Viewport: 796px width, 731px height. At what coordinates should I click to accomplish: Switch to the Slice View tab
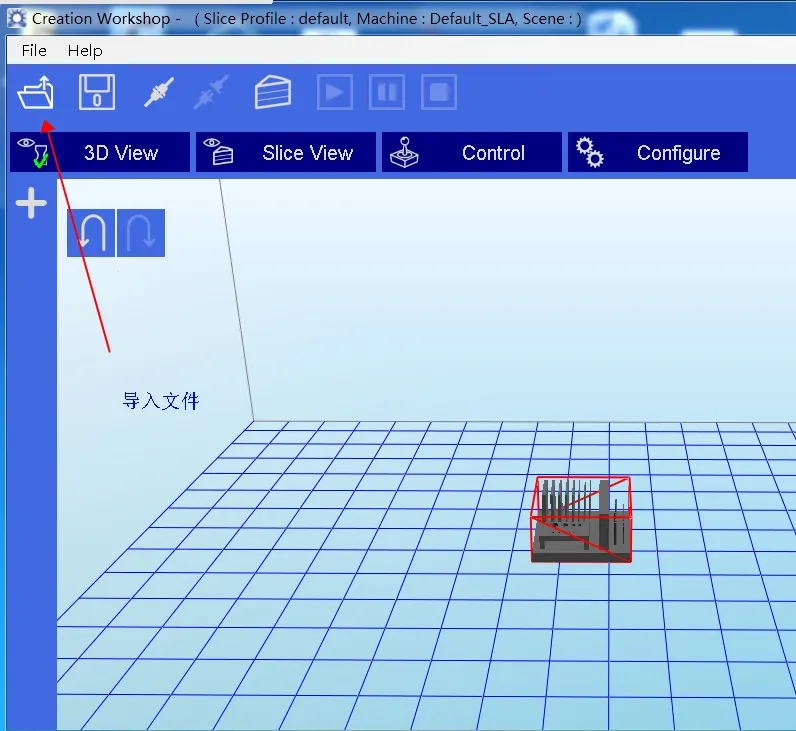click(286, 152)
